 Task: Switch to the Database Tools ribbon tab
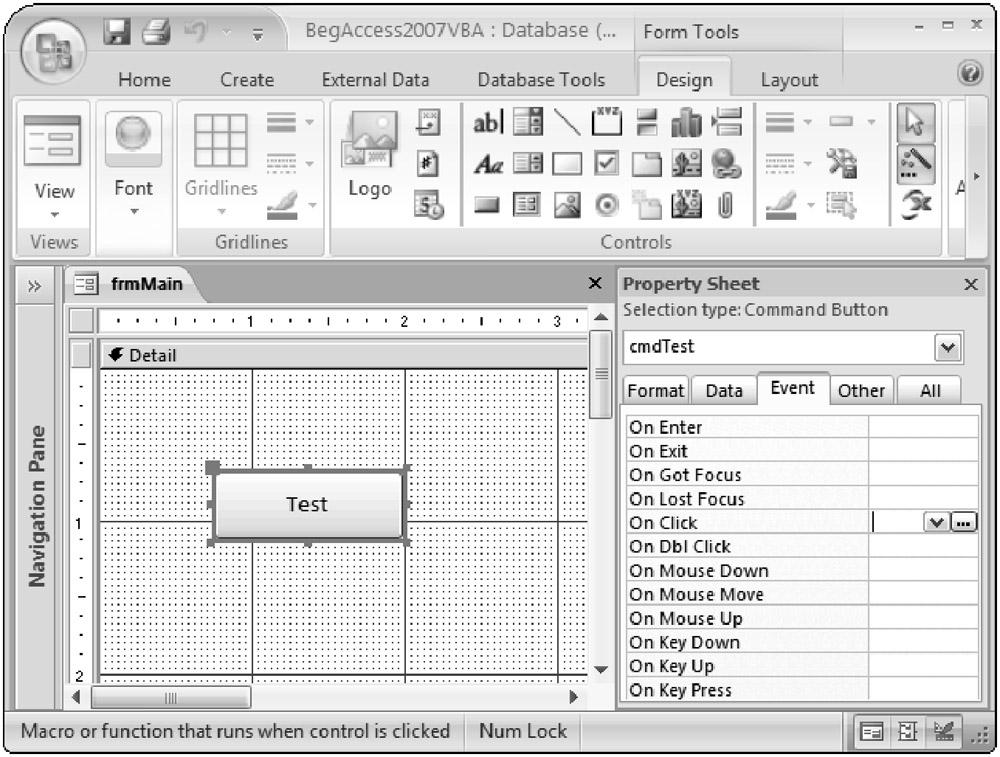coord(541,80)
